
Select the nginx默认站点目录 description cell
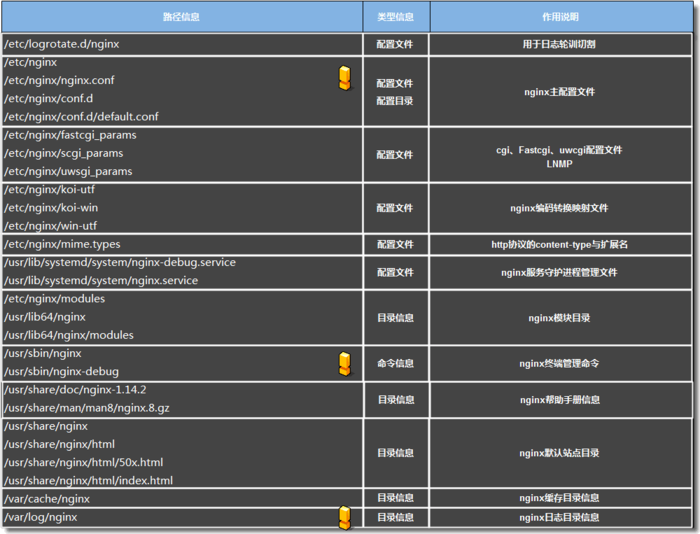560,453
